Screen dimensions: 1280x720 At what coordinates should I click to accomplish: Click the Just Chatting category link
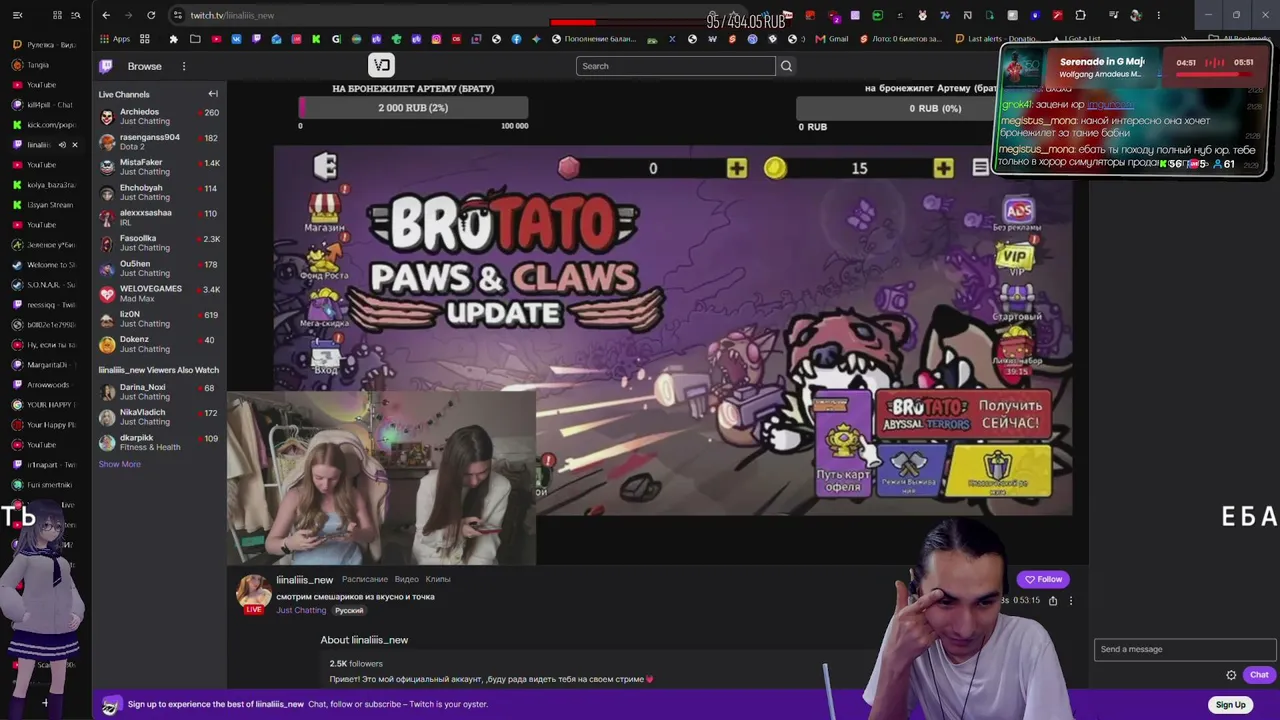point(301,610)
